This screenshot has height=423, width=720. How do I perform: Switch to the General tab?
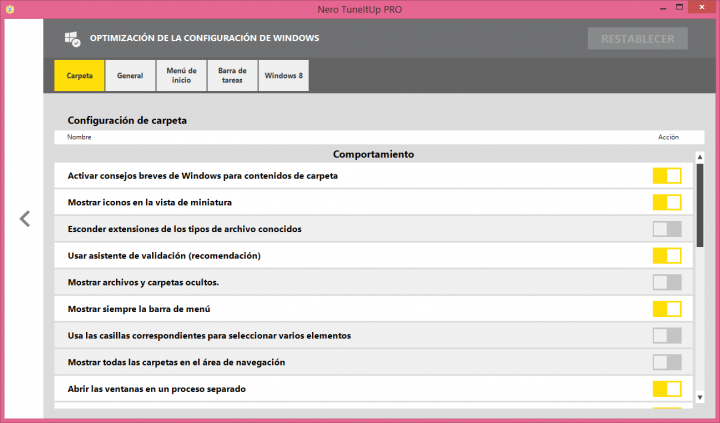[130, 76]
